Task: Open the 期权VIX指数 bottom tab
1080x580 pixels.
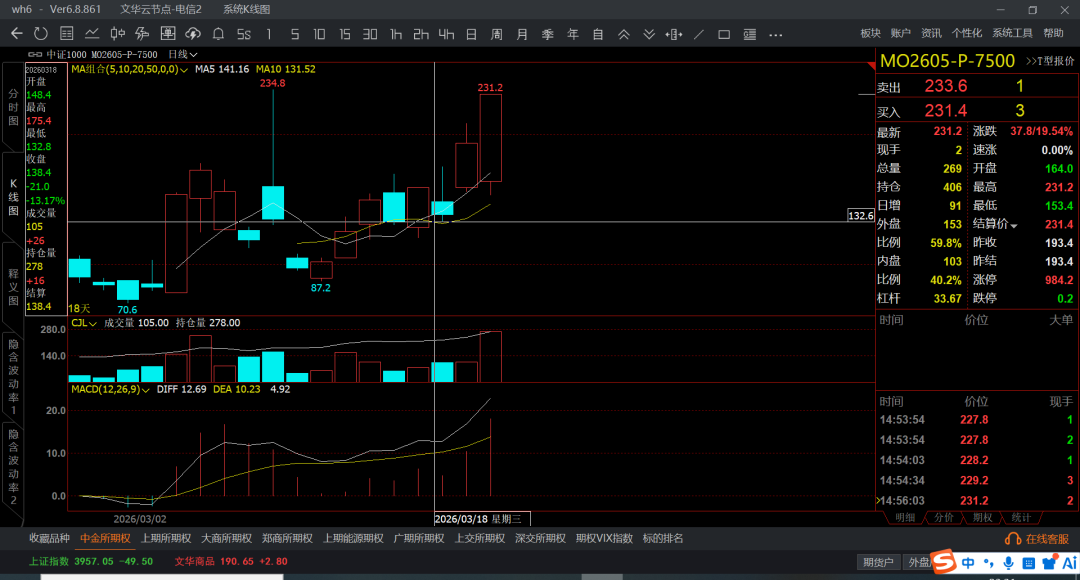Action: tap(604, 539)
